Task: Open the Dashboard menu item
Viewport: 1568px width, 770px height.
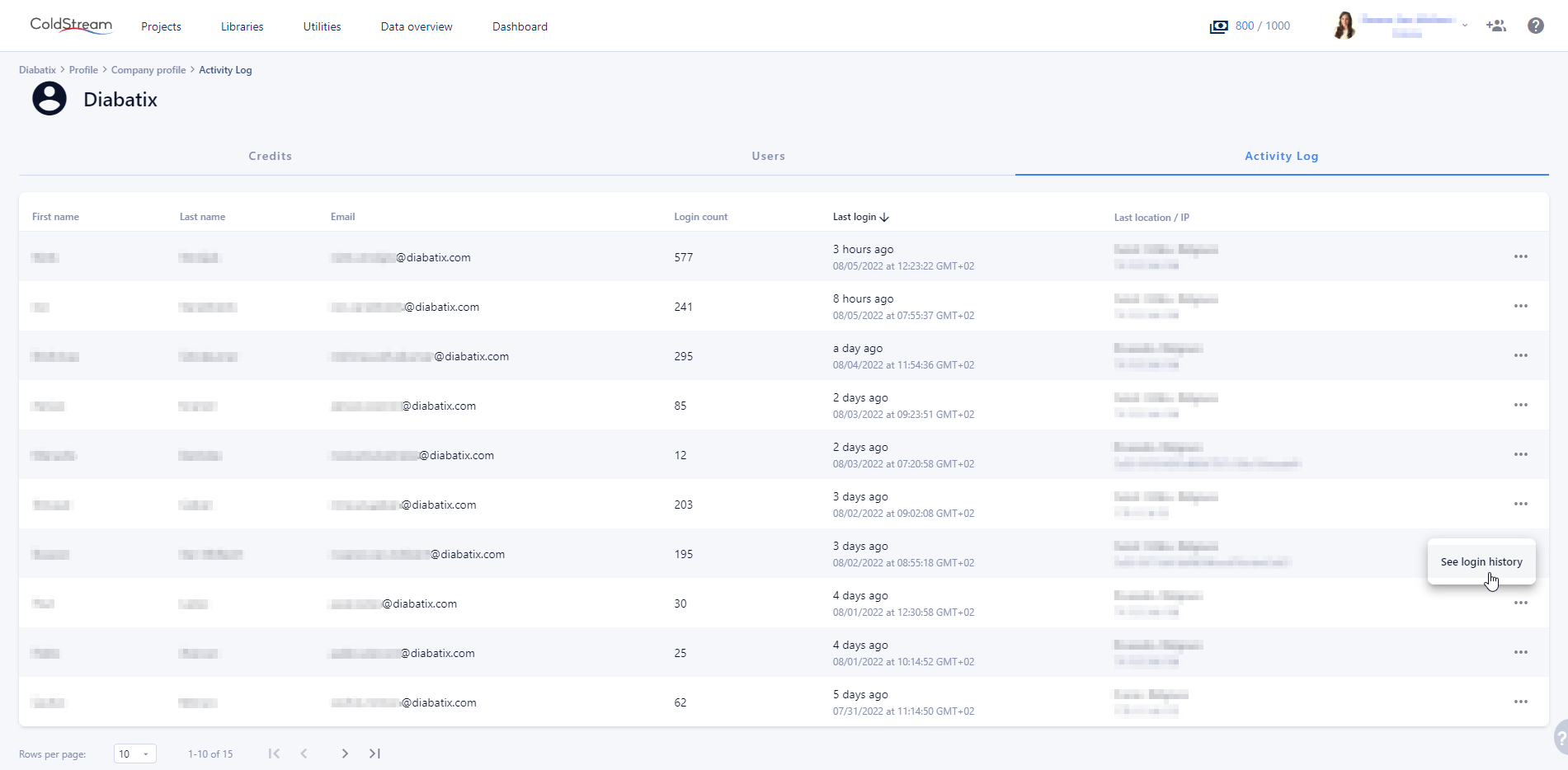Action: click(x=520, y=26)
